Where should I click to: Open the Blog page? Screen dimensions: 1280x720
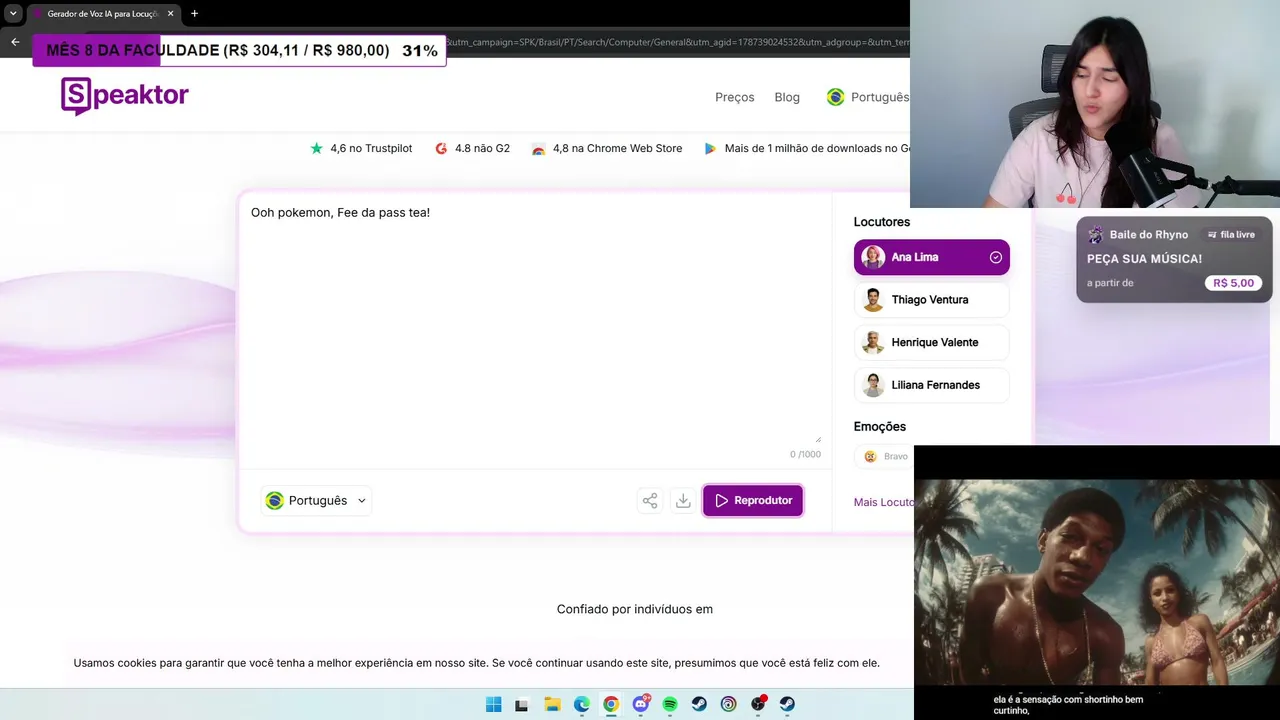pyautogui.click(x=787, y=97)
